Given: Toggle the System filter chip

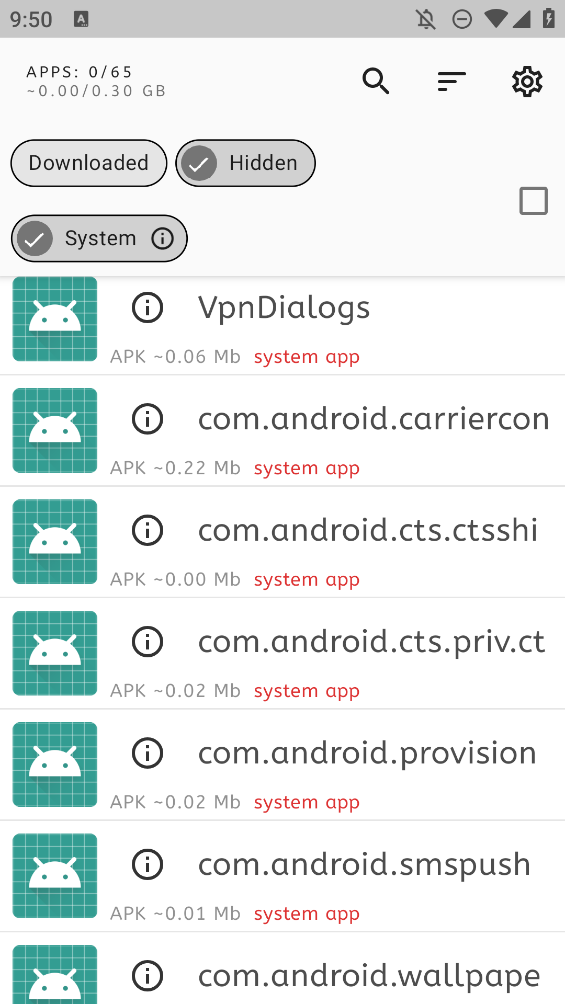Looking at the screenshot, I should coord(99,238).
